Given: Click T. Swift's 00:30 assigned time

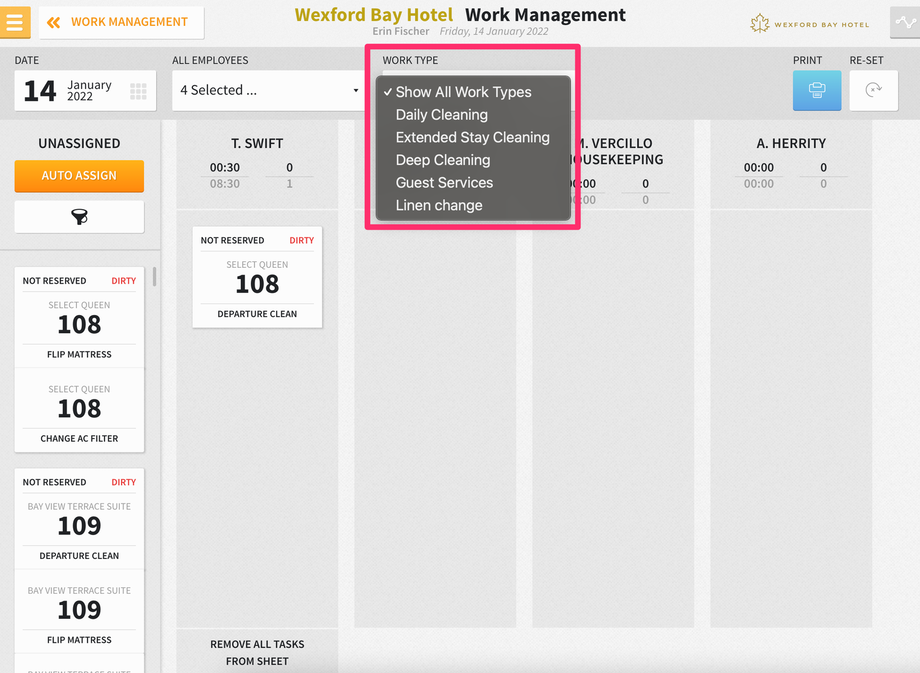Looking at the screenshot, I should coord(225,167).
